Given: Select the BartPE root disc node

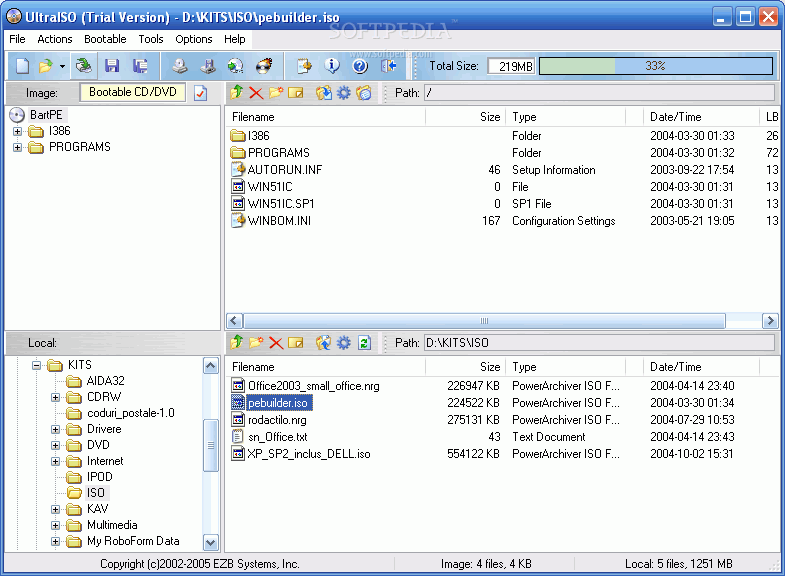Looking at the screenshot, I should pos(46,115).
